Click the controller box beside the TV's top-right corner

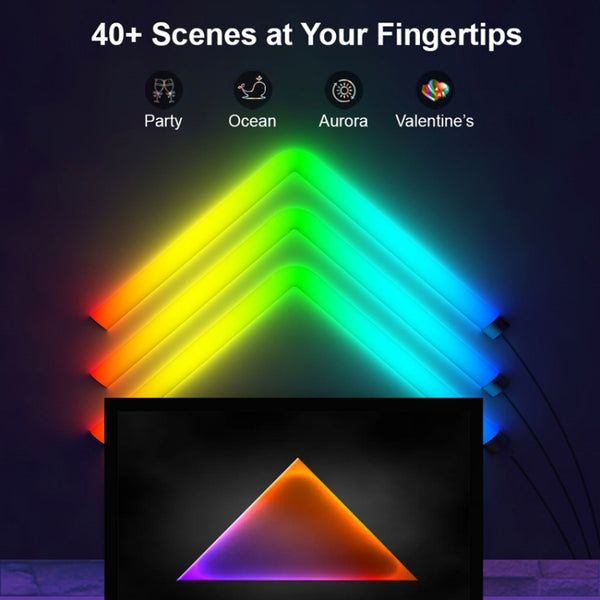click(496, 443)
